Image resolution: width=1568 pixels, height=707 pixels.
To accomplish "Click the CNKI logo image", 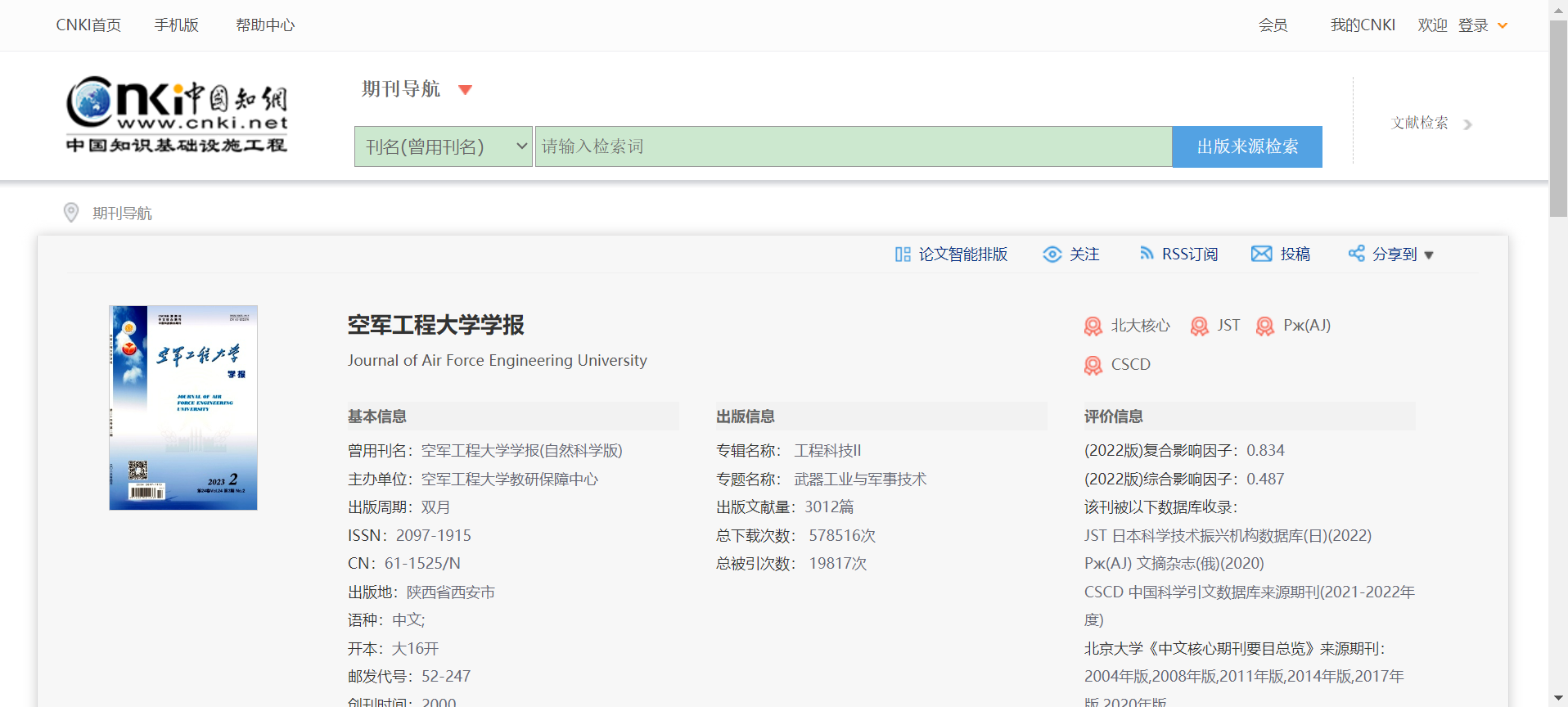I will pyautogui.click(x=177, y=115).
